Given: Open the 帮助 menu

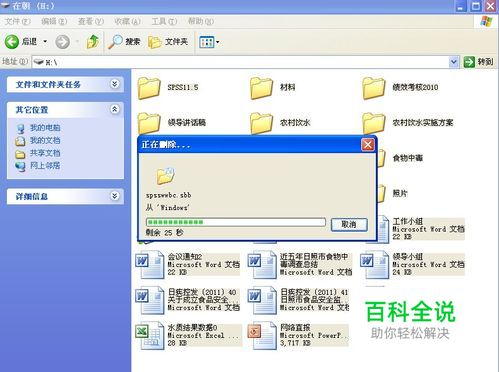Looking at the screenshot, I should coord(201,22).
